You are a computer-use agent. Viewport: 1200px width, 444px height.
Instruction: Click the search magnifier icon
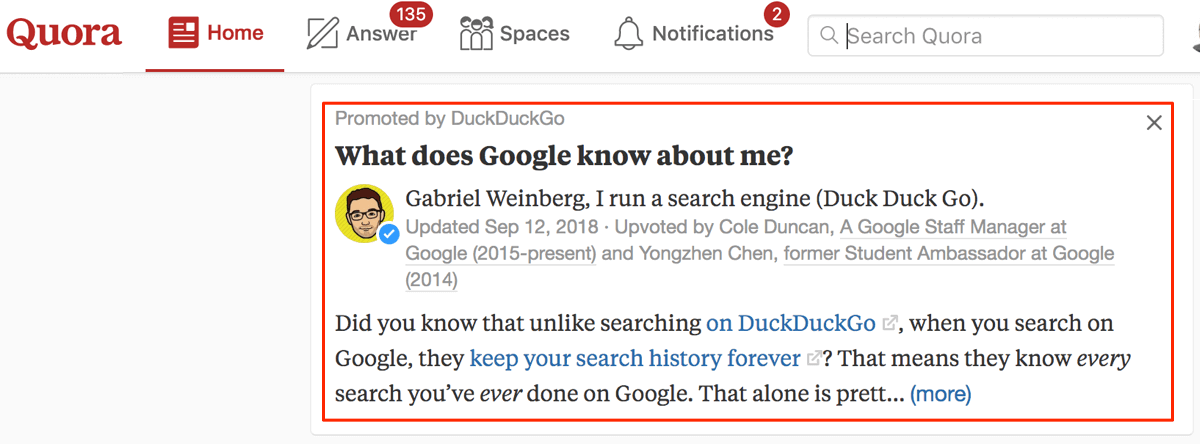click(x=828, y=36)
